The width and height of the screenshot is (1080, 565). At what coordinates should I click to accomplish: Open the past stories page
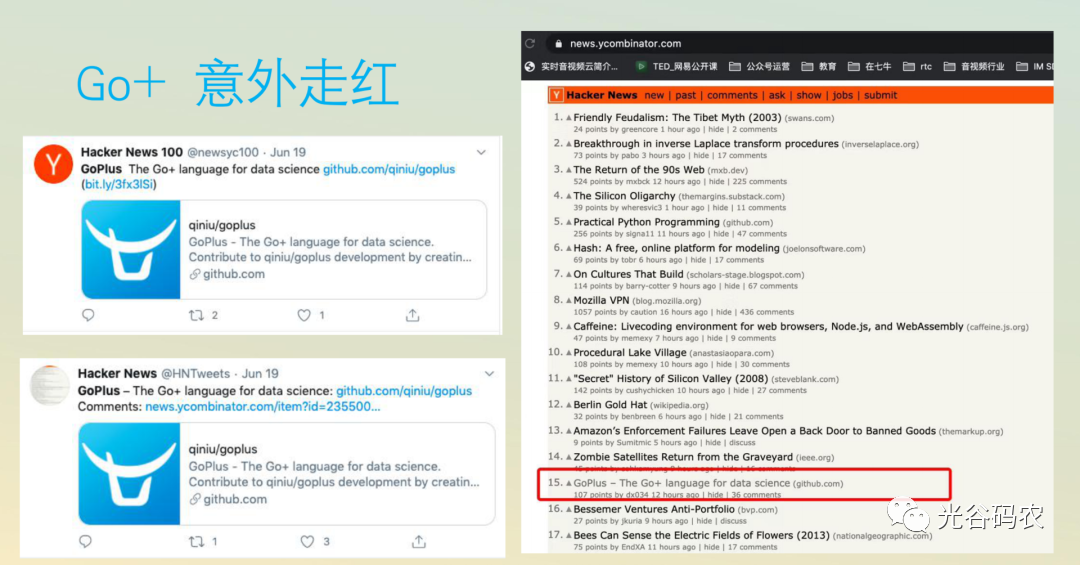tap(685, 95)
